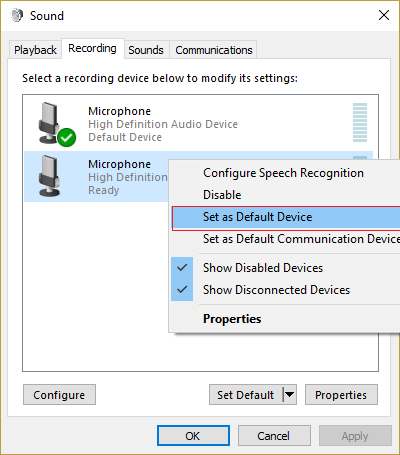This screenshot has height=455, width=400.
Task: Select Configure Speech Recognition menu item
Action: point(283,173)
